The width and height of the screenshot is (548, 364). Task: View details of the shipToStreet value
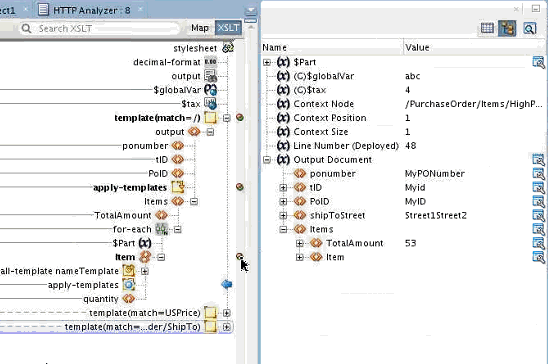[538, 215]
